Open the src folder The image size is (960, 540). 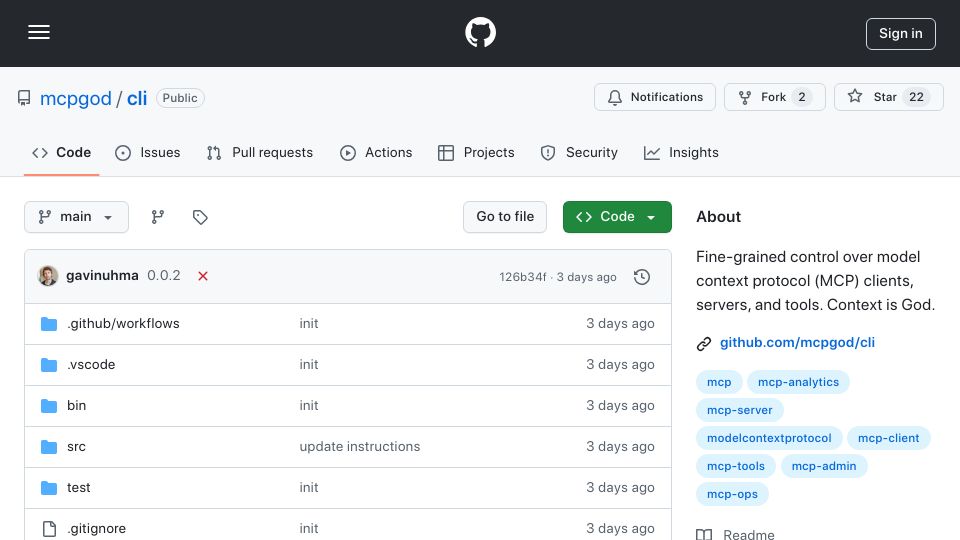[x=77, y=446]
